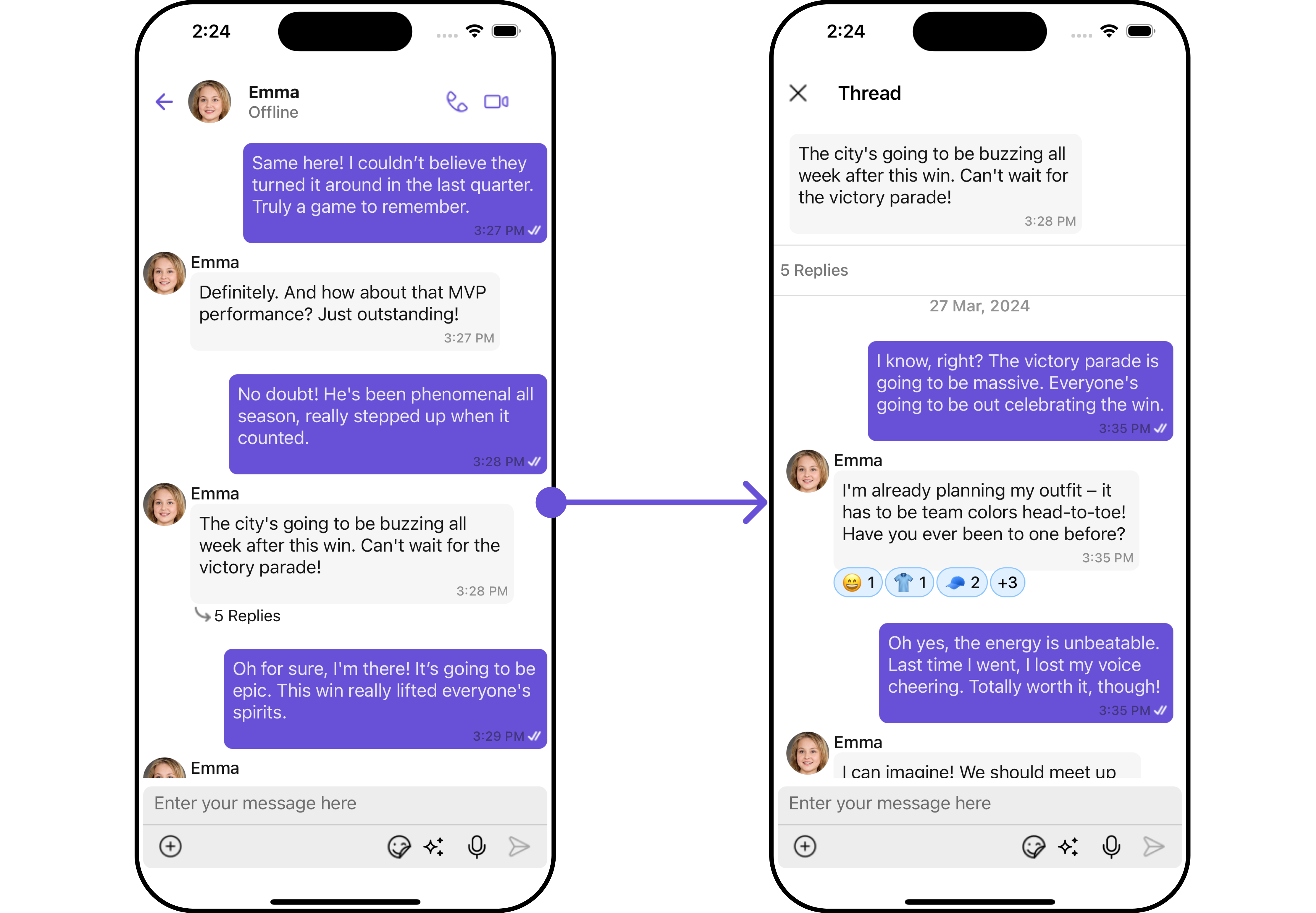This screenshot has height=913, width=1316.
Task: Expand the +3 more reactions chip
Action: coord(1007,582)
